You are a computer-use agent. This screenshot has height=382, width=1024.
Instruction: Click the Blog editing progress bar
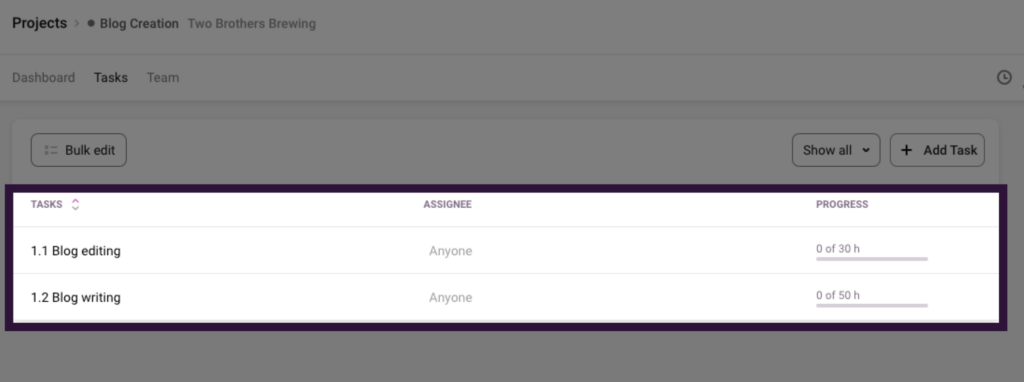click(872, 259)
